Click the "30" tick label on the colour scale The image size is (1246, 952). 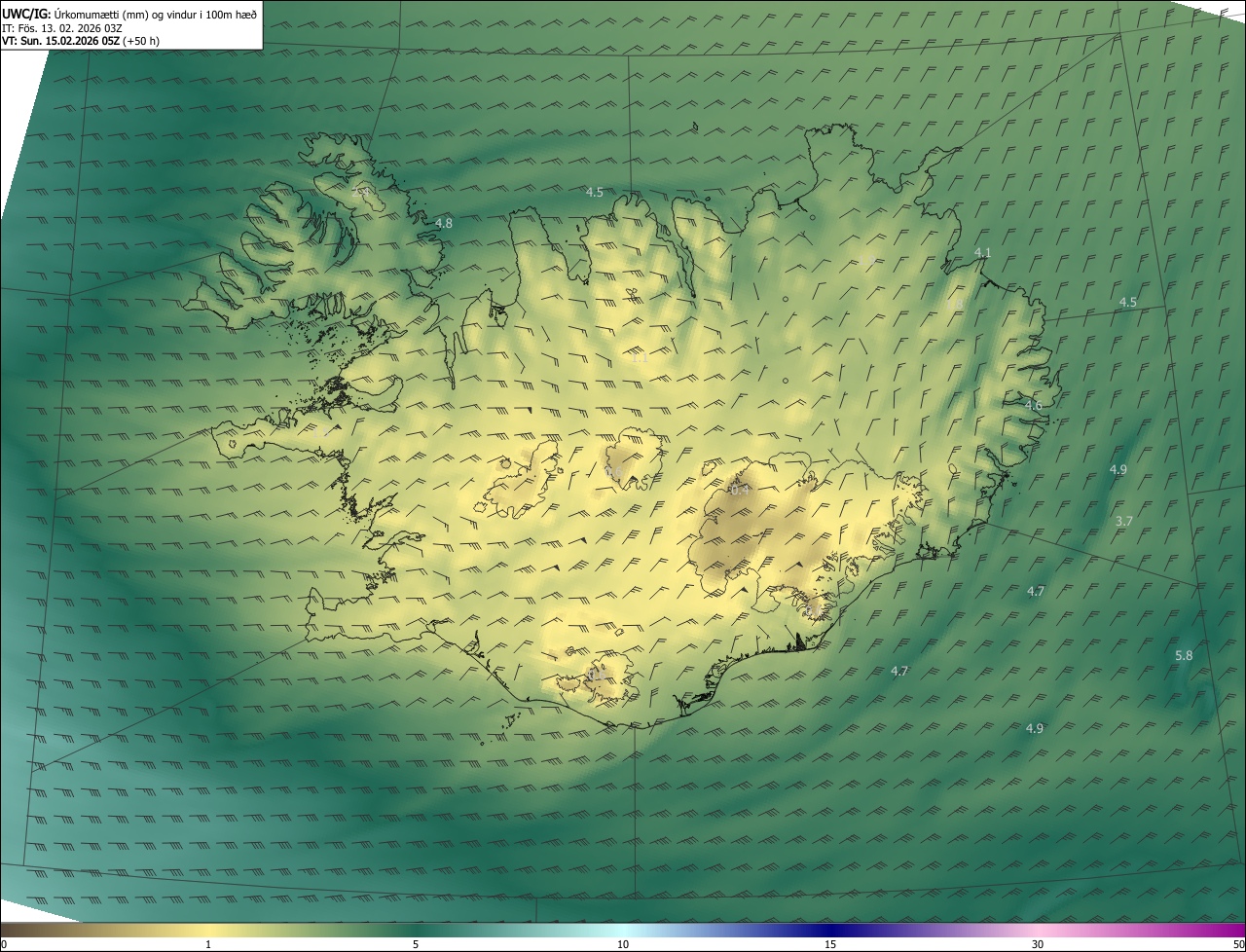tap(1038, 944)
